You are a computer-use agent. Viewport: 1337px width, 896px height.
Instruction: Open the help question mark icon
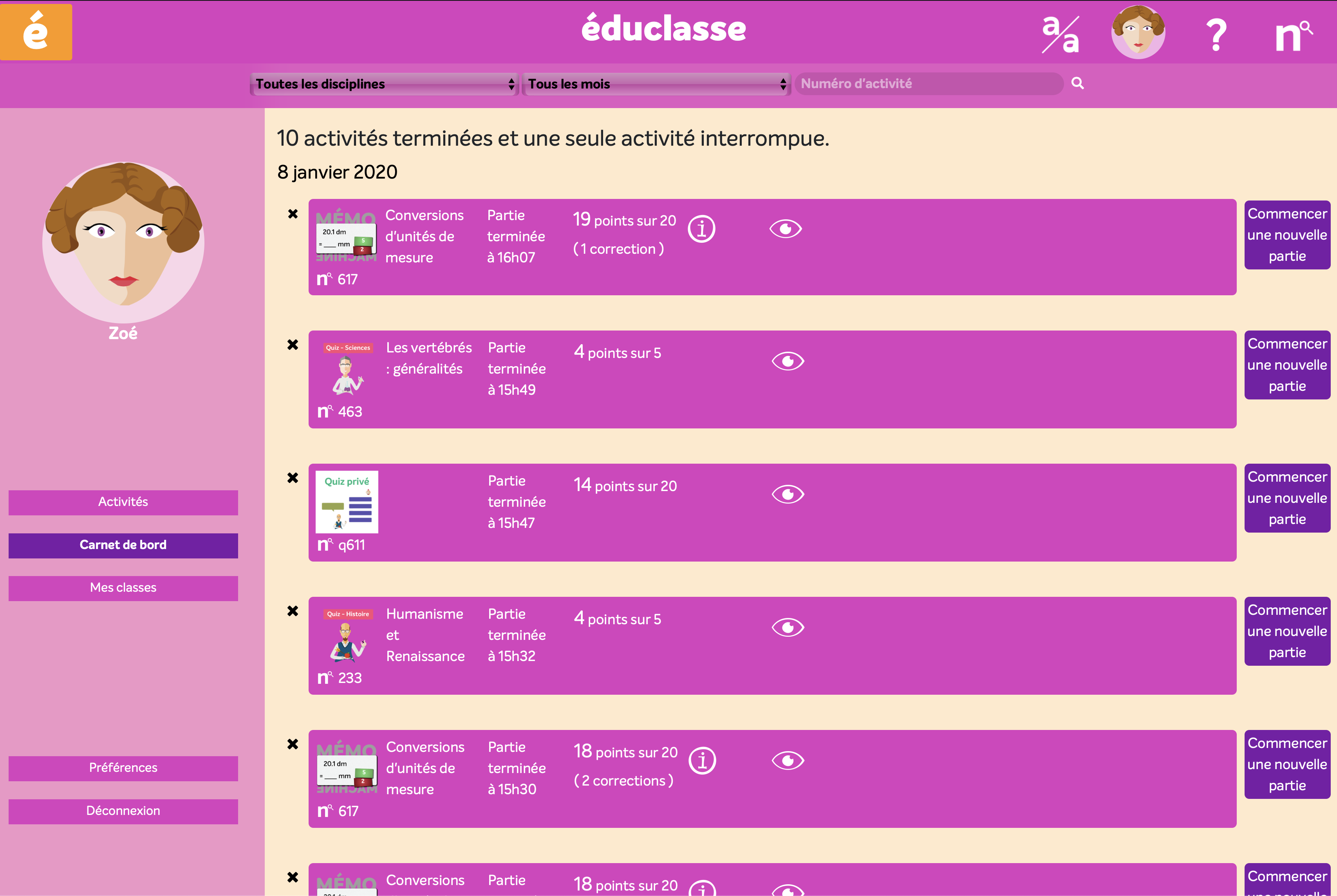[x=1216, y=34]
